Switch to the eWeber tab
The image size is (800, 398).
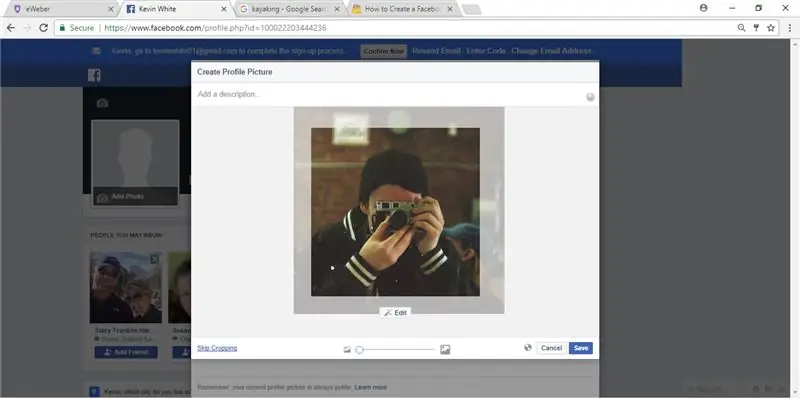tap(61, 9)
